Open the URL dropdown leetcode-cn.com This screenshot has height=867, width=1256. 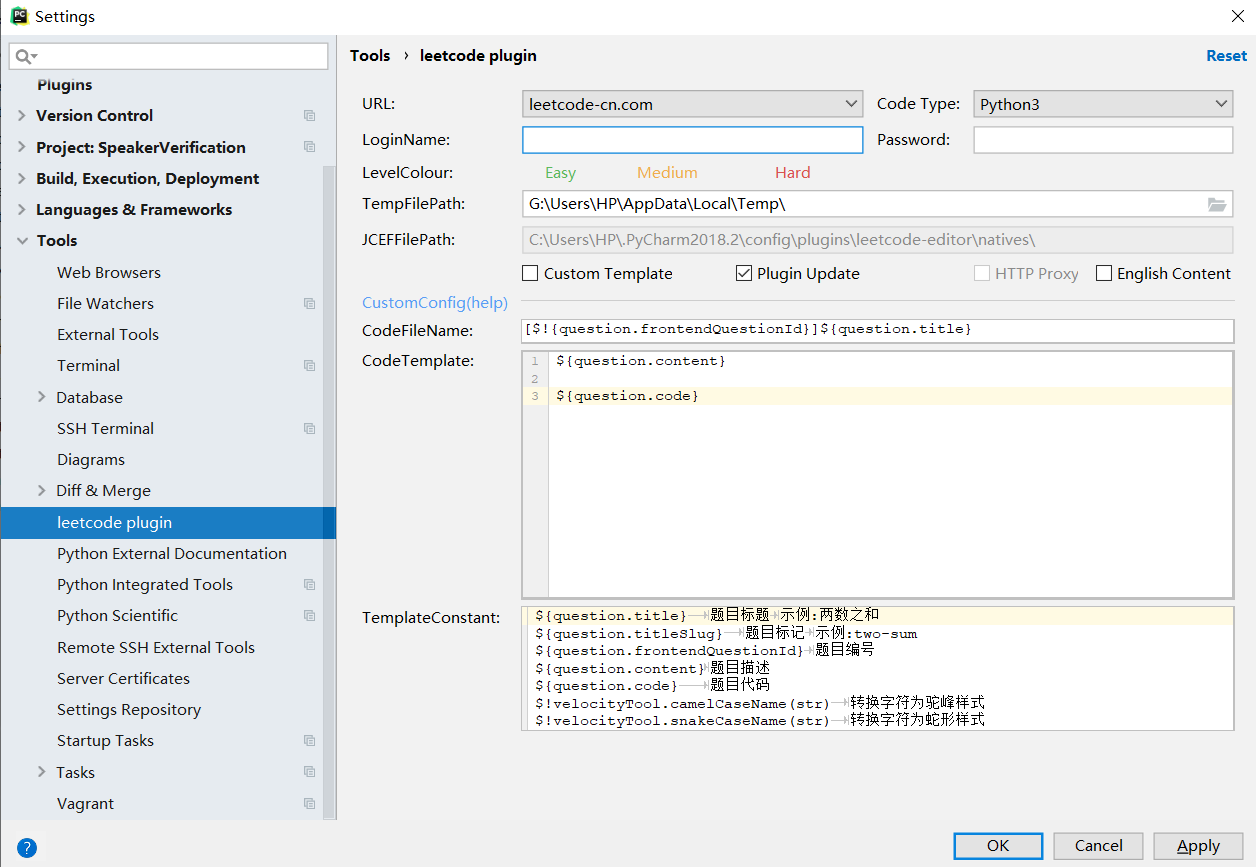692,104
